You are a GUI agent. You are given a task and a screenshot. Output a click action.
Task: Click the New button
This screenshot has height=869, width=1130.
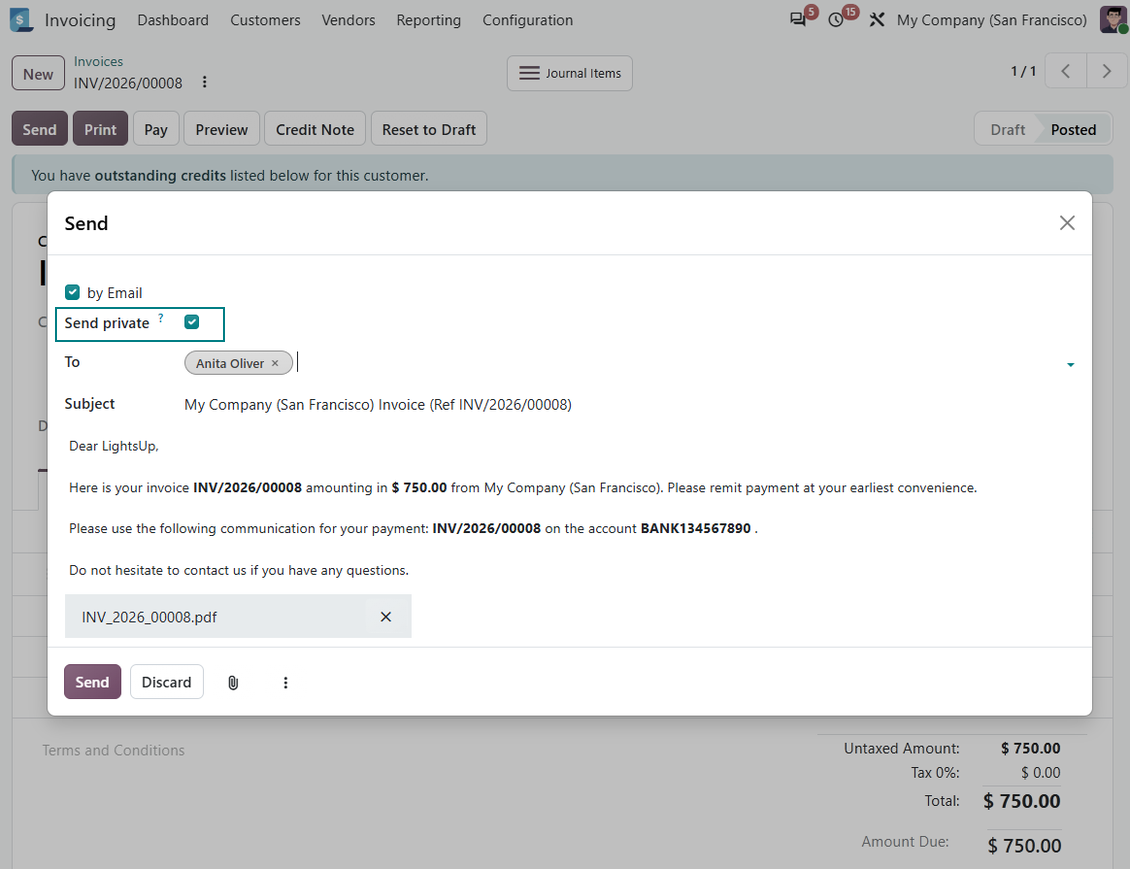[x=38, y=73]
